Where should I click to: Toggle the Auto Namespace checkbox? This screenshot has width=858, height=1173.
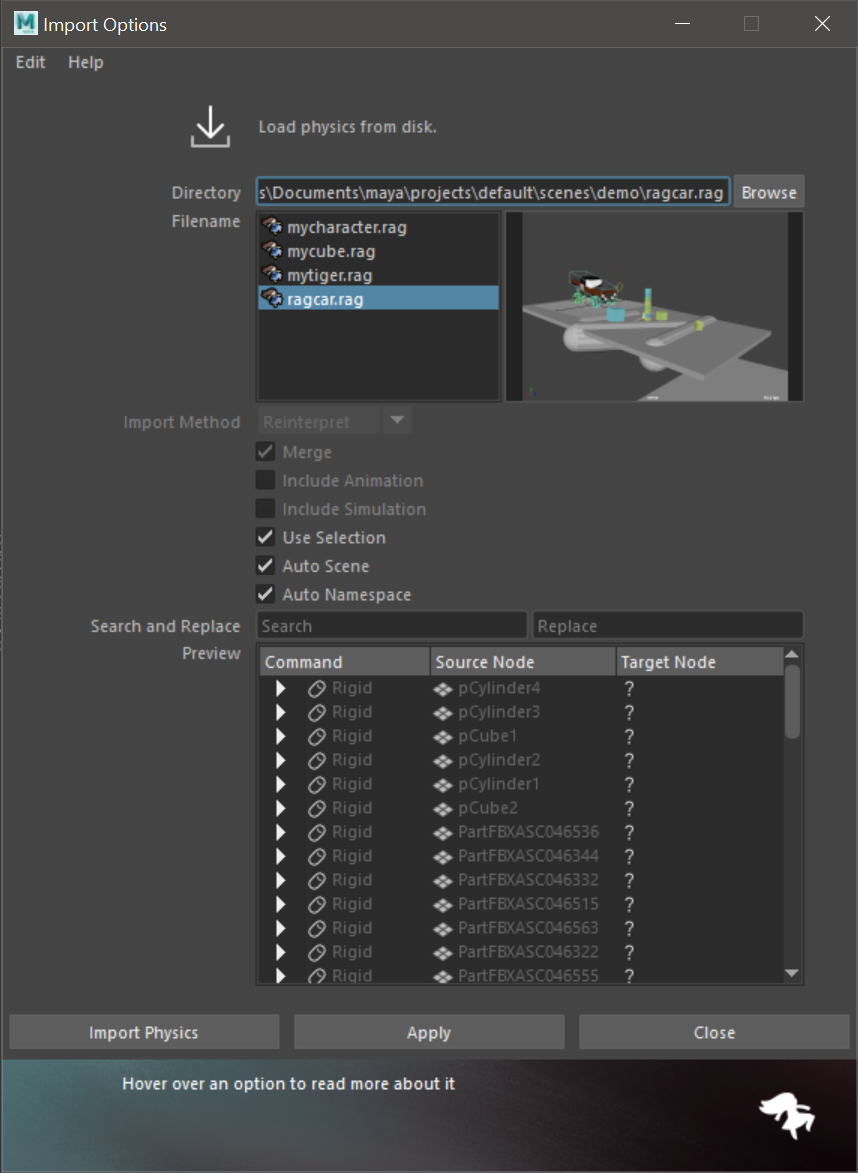(266, 595)
